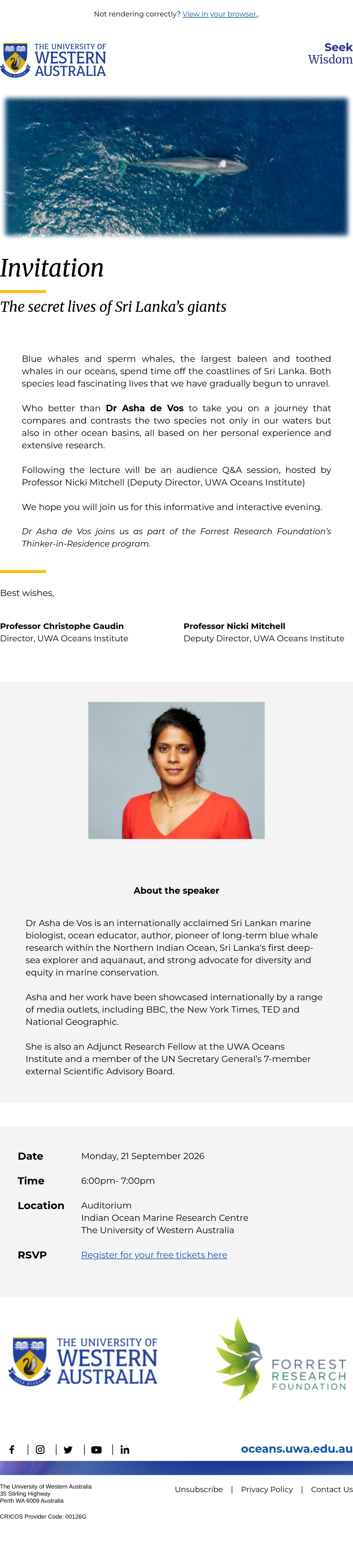This screenshot has width=353, height=1568.
Task: Open the Twitter bird icon
Action: 68,1449
